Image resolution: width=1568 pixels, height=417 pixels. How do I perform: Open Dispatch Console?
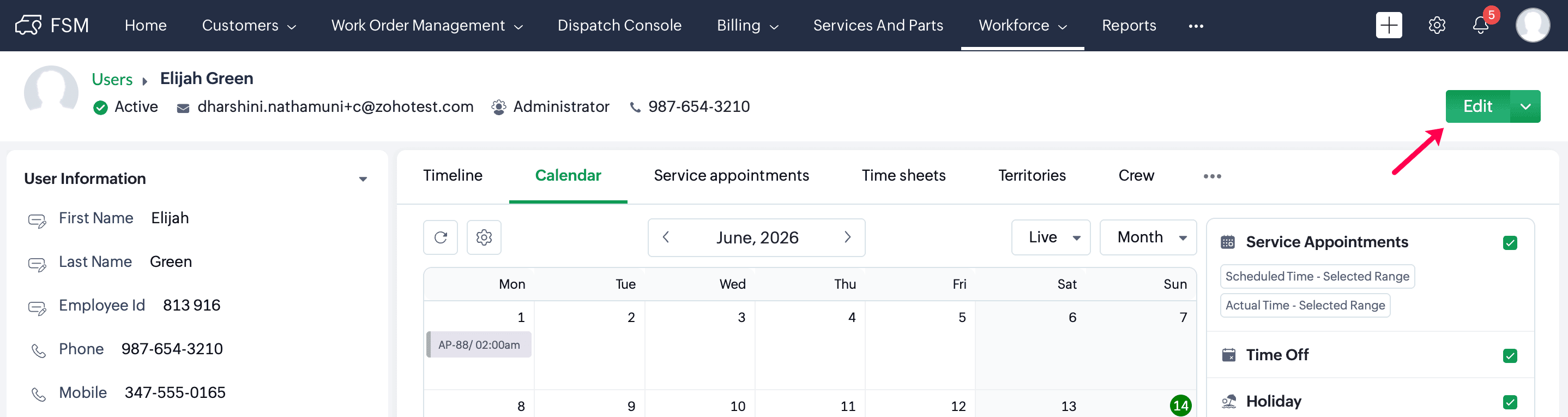tap(619, 25)
